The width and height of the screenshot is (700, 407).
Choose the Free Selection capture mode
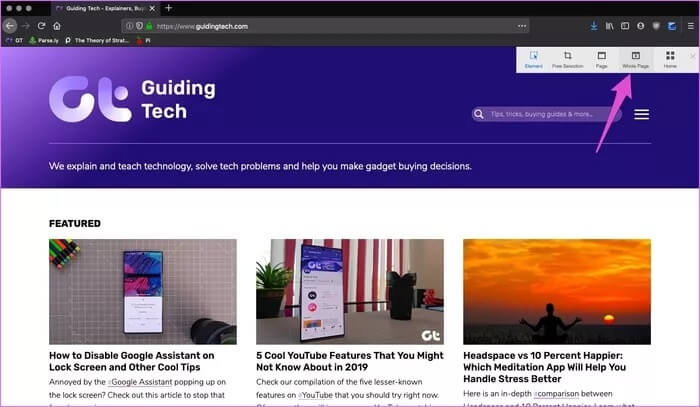567,59
